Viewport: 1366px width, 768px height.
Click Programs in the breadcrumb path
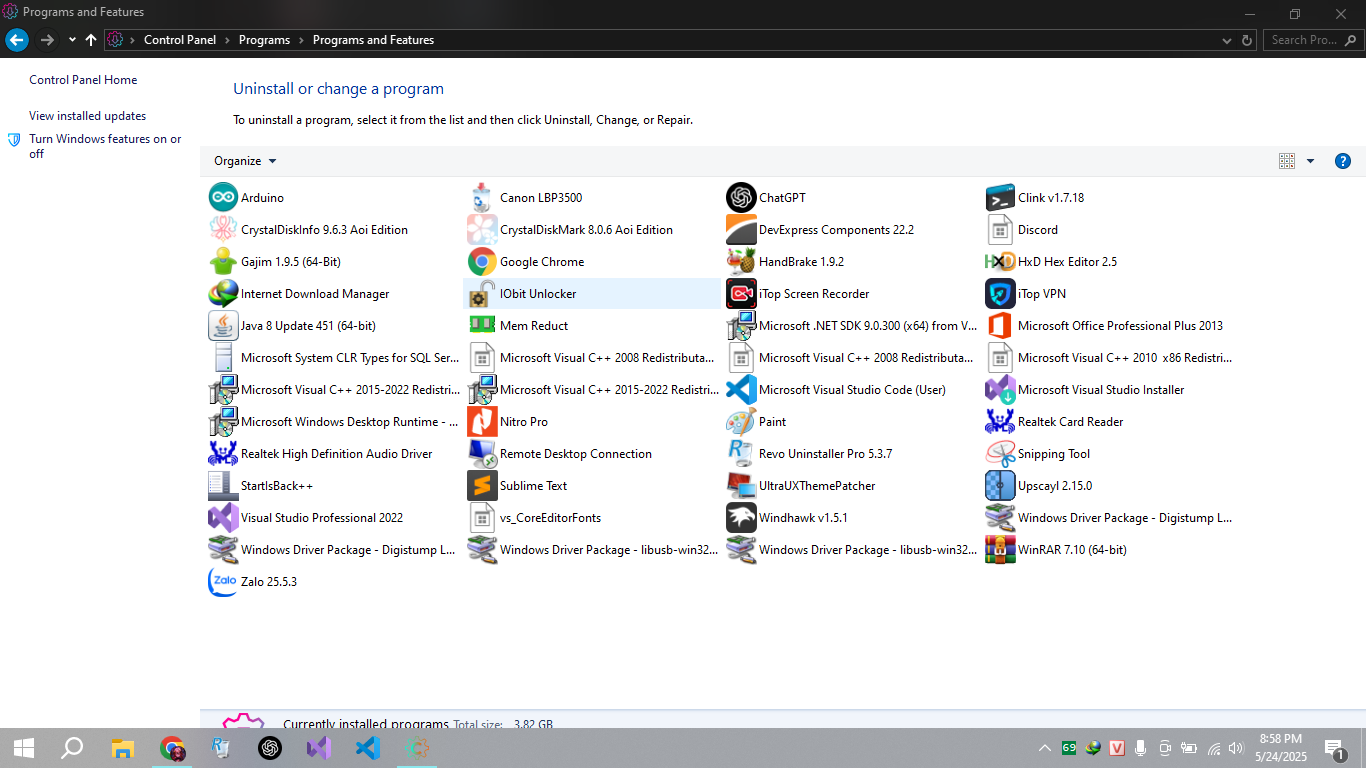pos(264,40)
